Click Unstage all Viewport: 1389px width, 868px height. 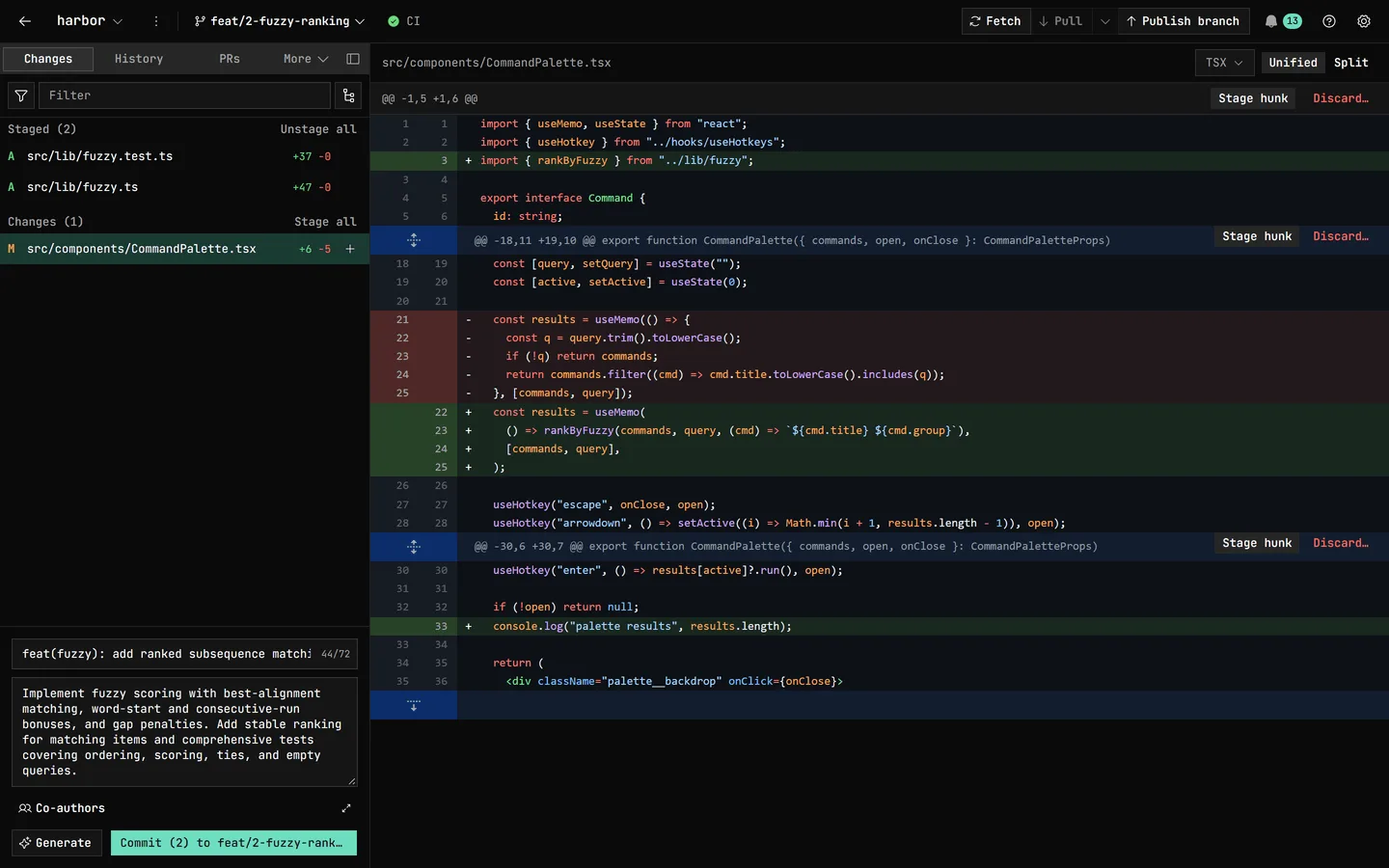[318, 129]
